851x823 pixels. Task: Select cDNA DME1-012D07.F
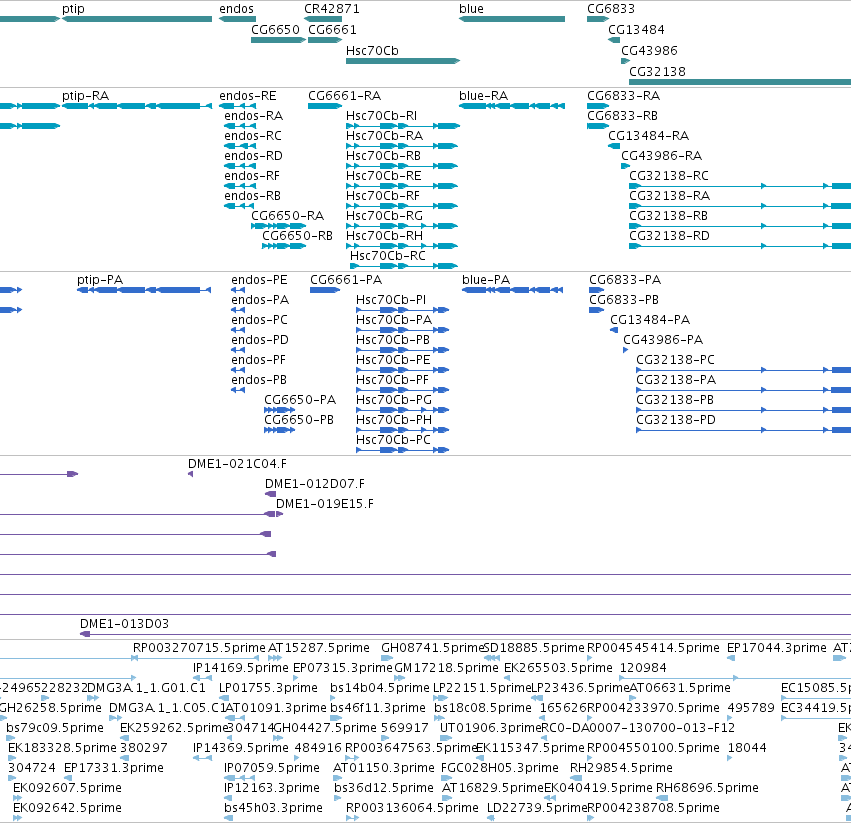[315, 484]
